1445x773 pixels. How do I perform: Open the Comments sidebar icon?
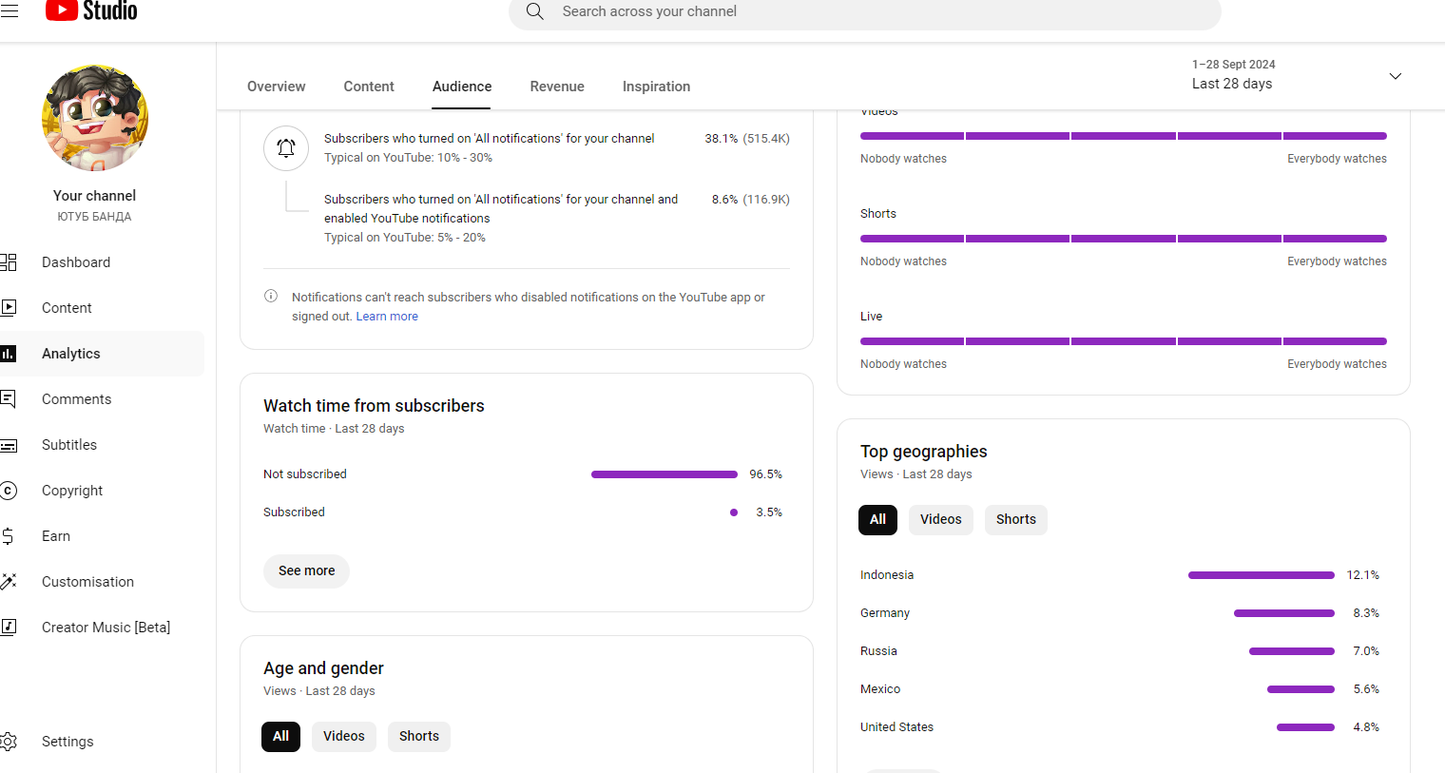[8, 399]
